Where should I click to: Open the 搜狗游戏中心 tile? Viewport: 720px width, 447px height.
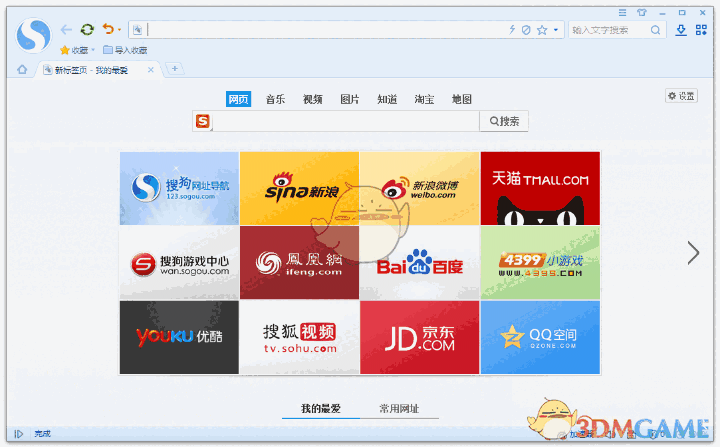click(179, 263)
